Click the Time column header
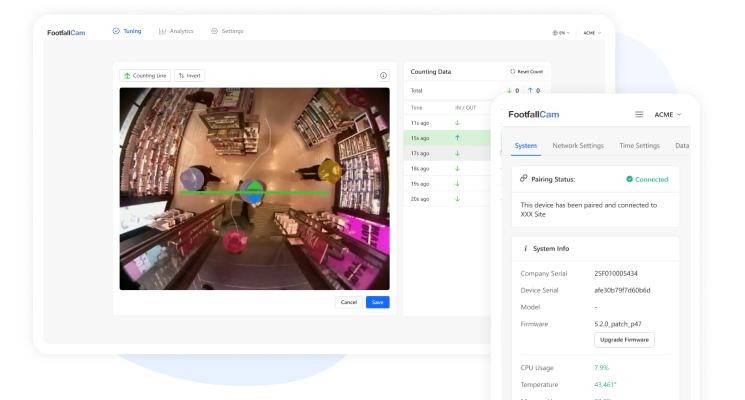This screenshot has width=745, height=400. pos(417,108)
